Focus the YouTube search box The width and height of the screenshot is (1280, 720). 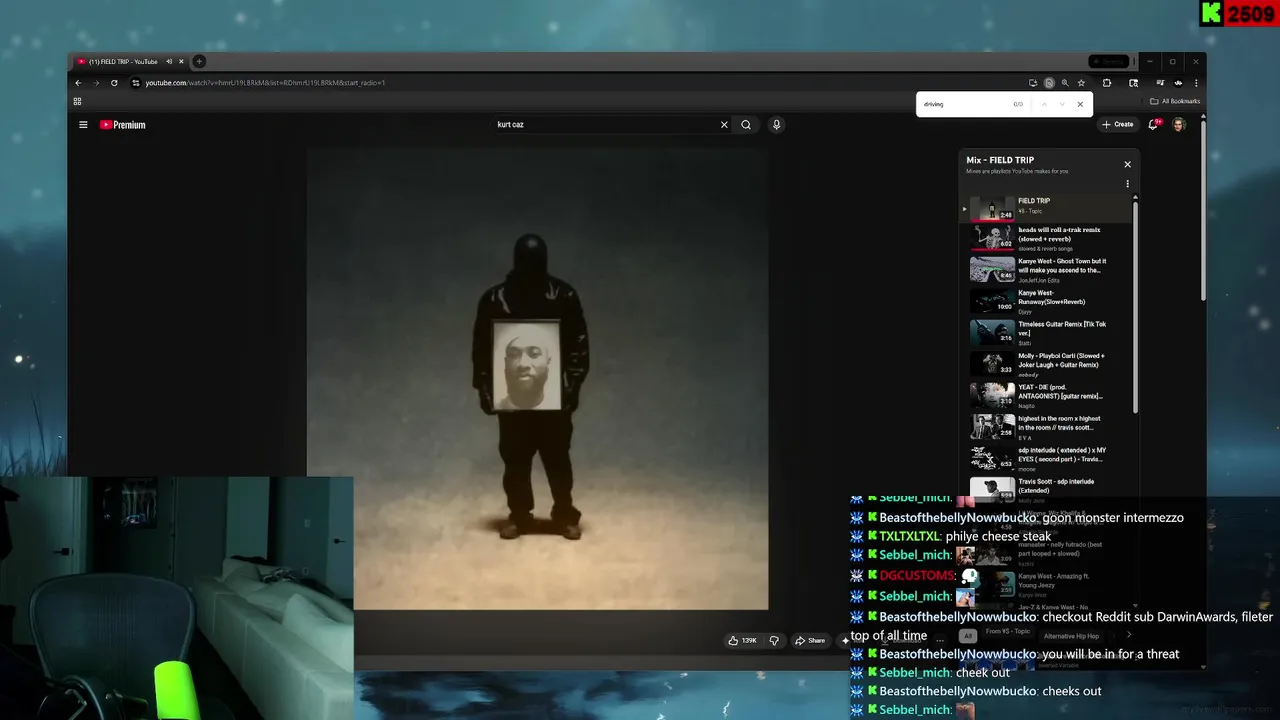pyautogui.click(x=606, y=125)
